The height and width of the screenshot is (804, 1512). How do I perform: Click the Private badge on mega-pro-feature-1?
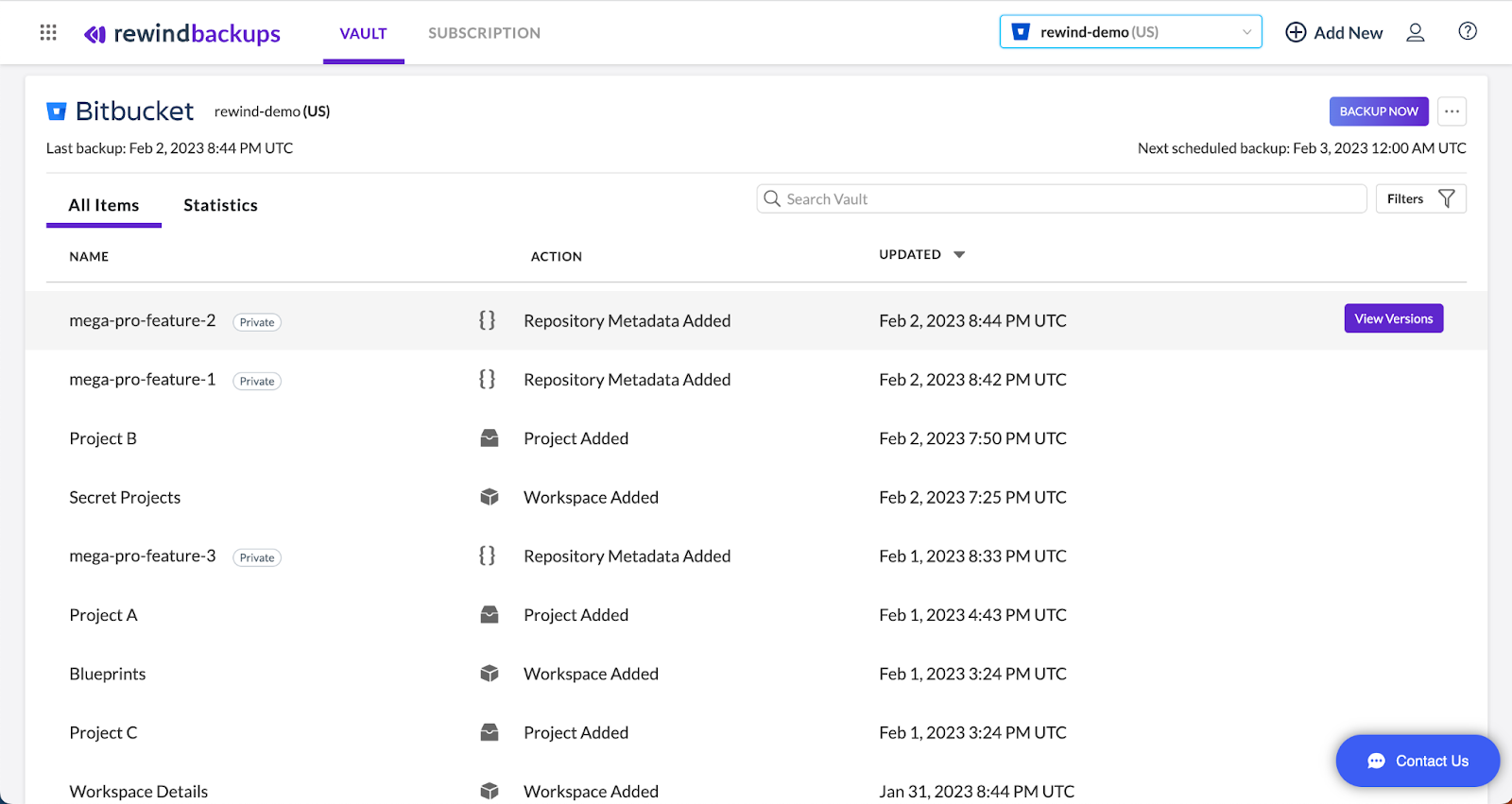click(257, 381)
